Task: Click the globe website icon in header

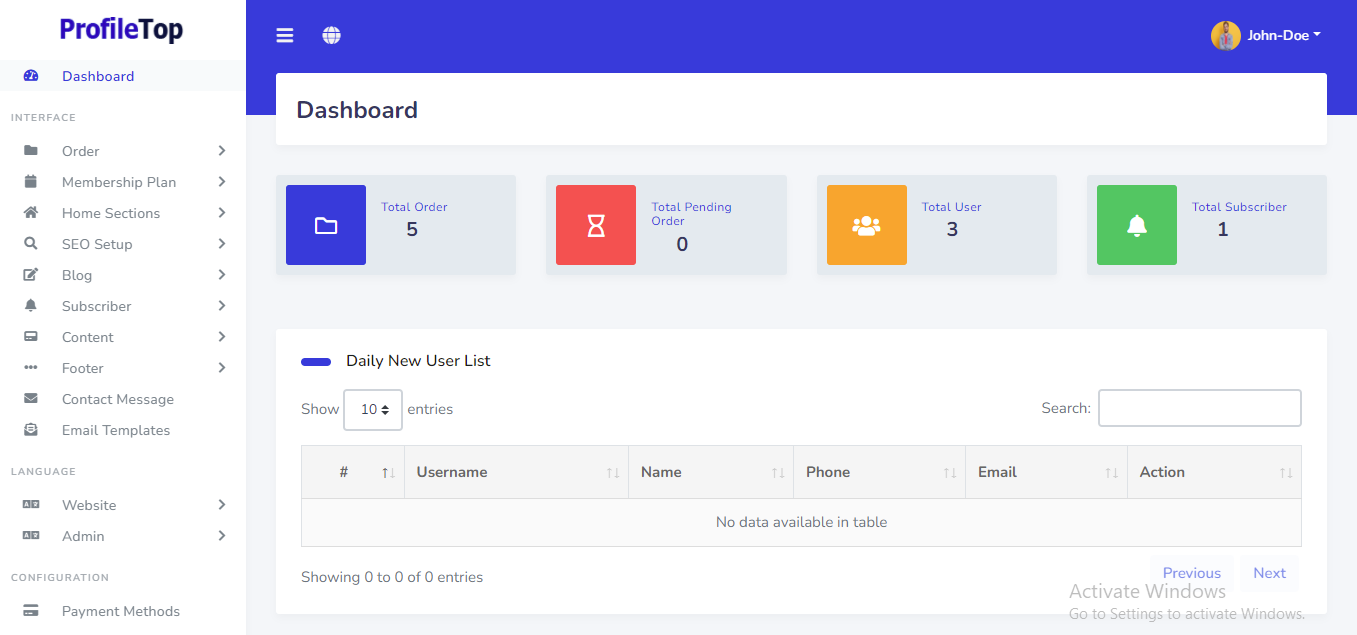Action: (332, 35)
